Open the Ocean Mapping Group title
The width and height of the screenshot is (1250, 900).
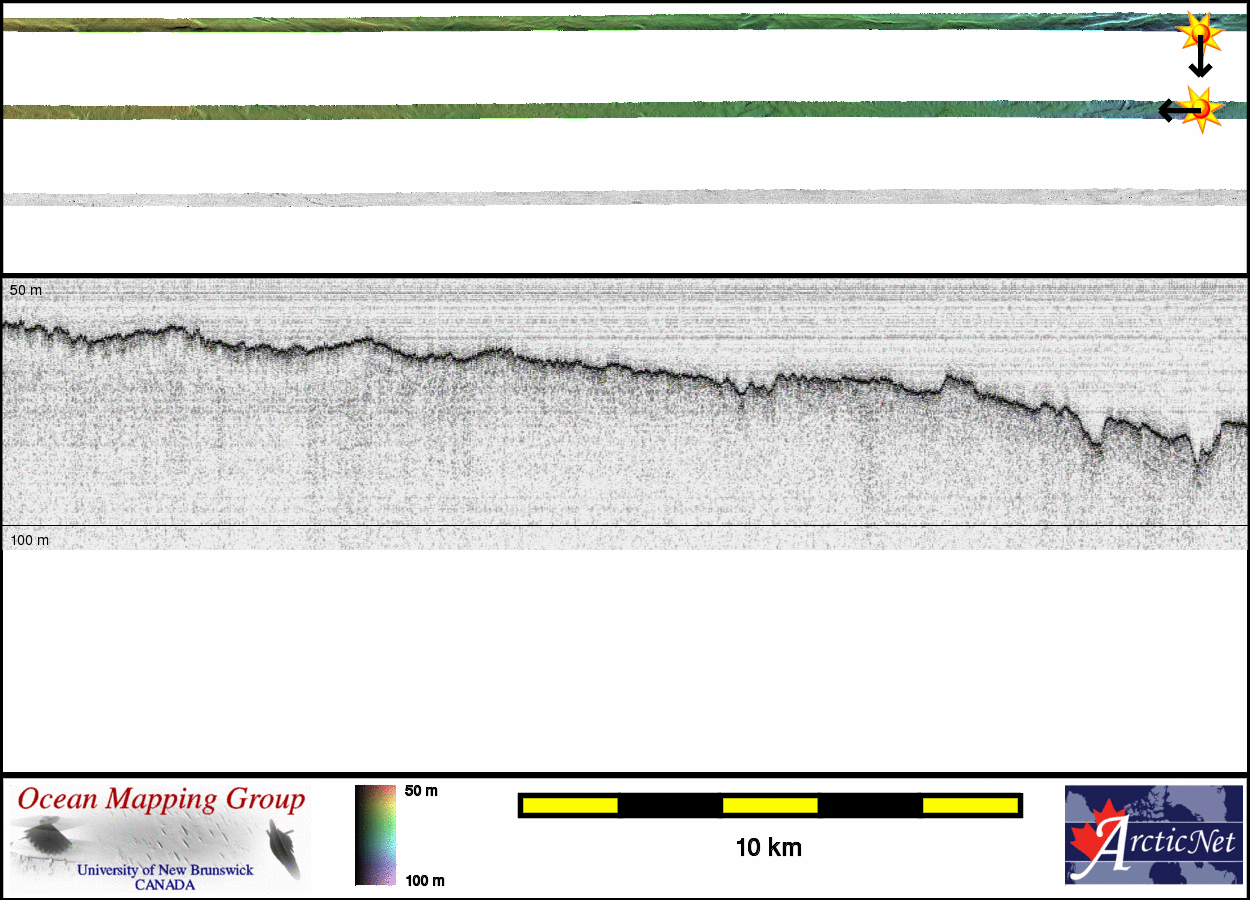(161, 800)
